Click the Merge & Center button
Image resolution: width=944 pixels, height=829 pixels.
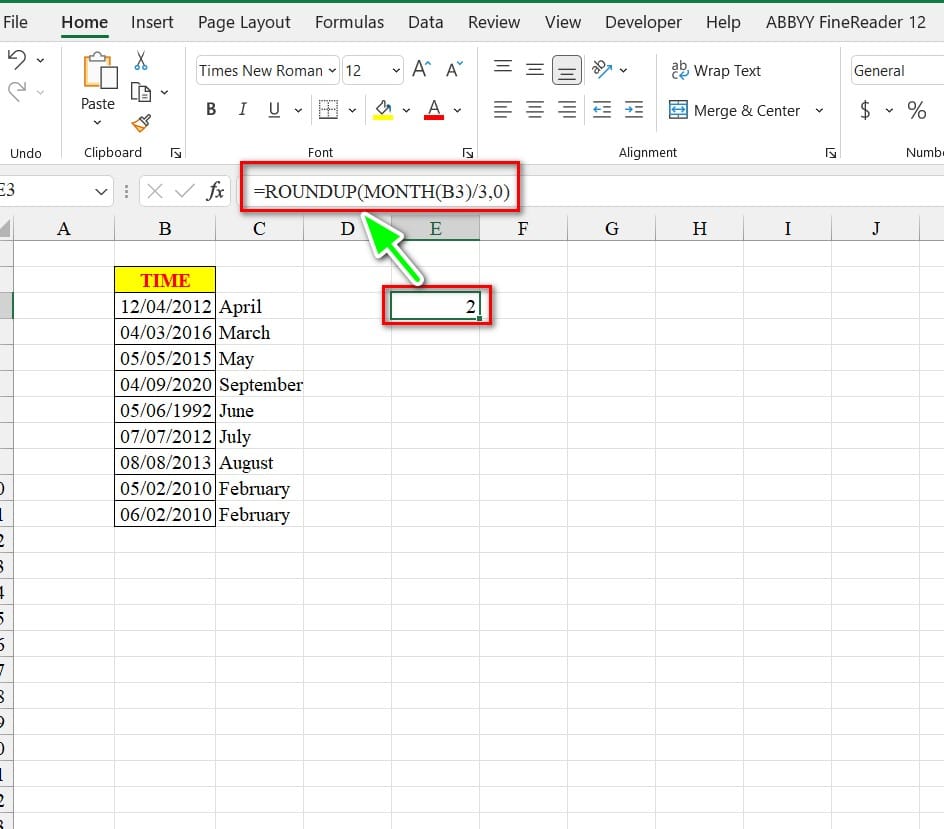coord(735,111)
